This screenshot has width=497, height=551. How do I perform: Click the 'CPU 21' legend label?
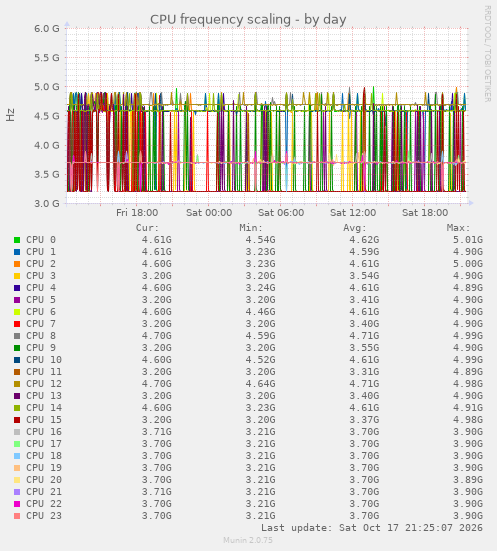click(44, 492)
